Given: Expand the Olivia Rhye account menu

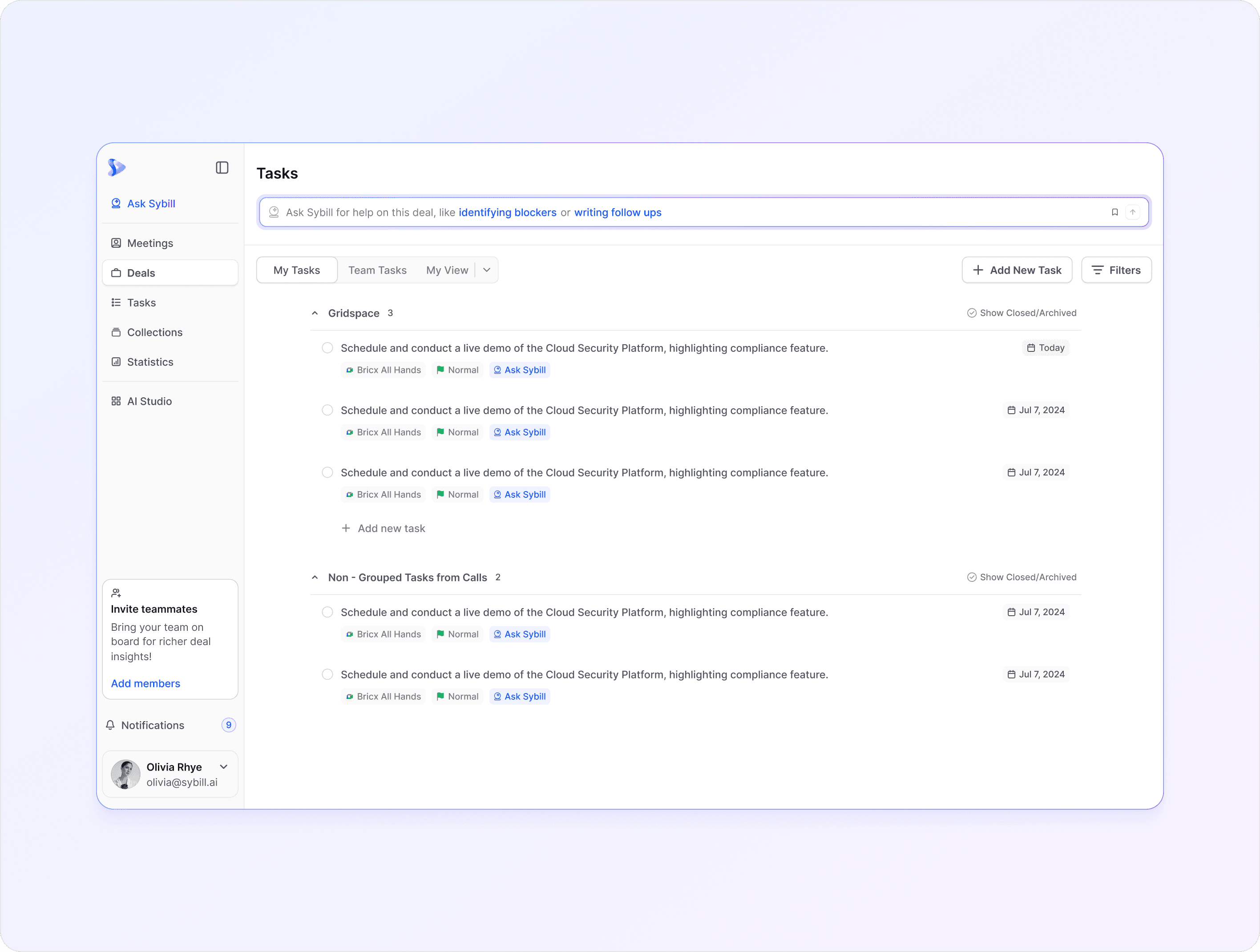Looking at the screenshot, I should 224,767.
